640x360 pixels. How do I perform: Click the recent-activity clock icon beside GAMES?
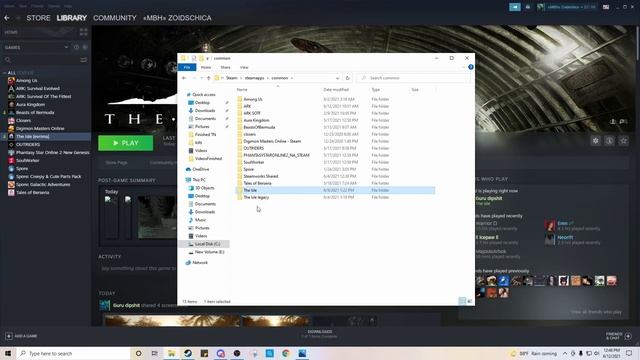click(x=76, y=47)
